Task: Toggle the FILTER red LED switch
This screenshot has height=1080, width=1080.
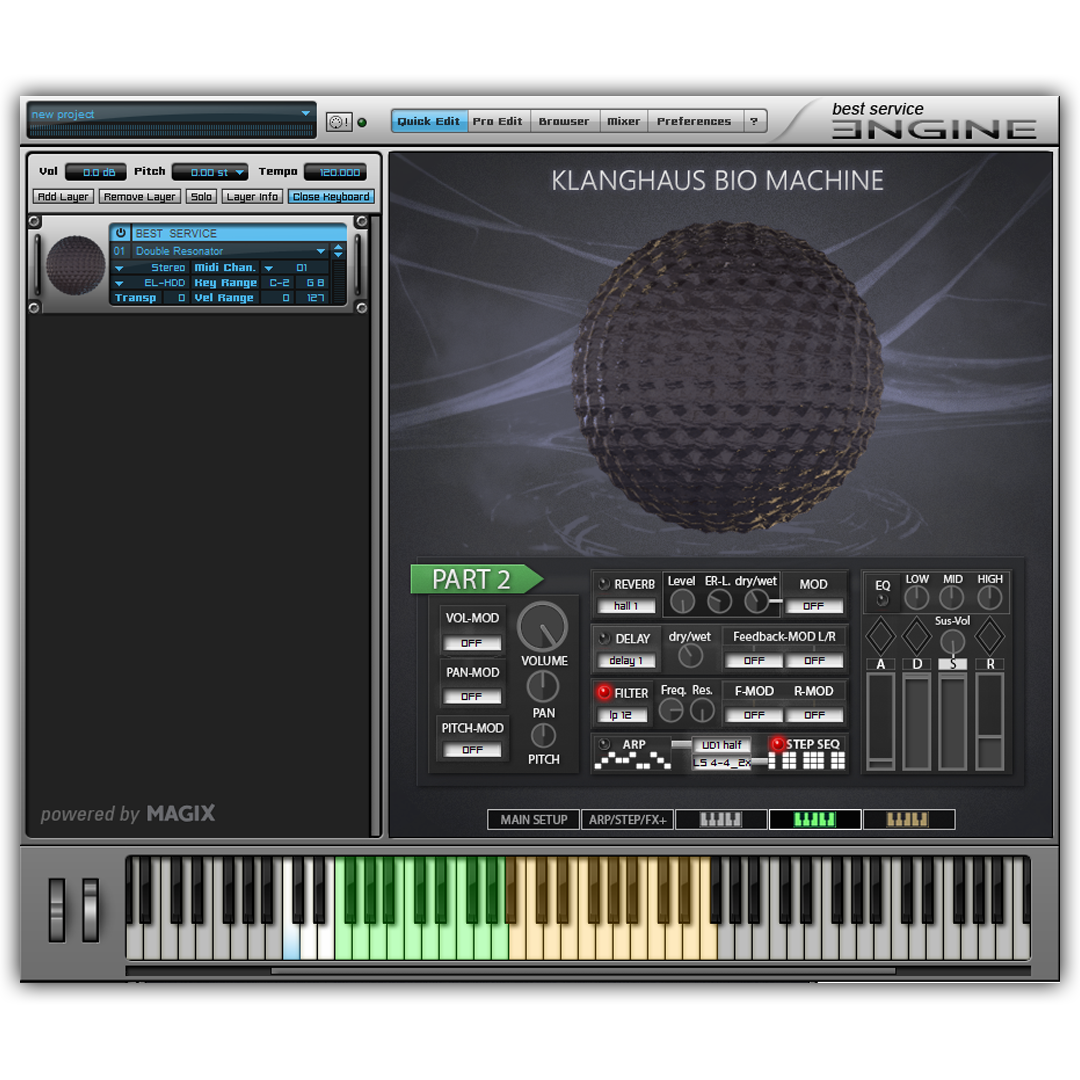Action: tap(604, 692)
